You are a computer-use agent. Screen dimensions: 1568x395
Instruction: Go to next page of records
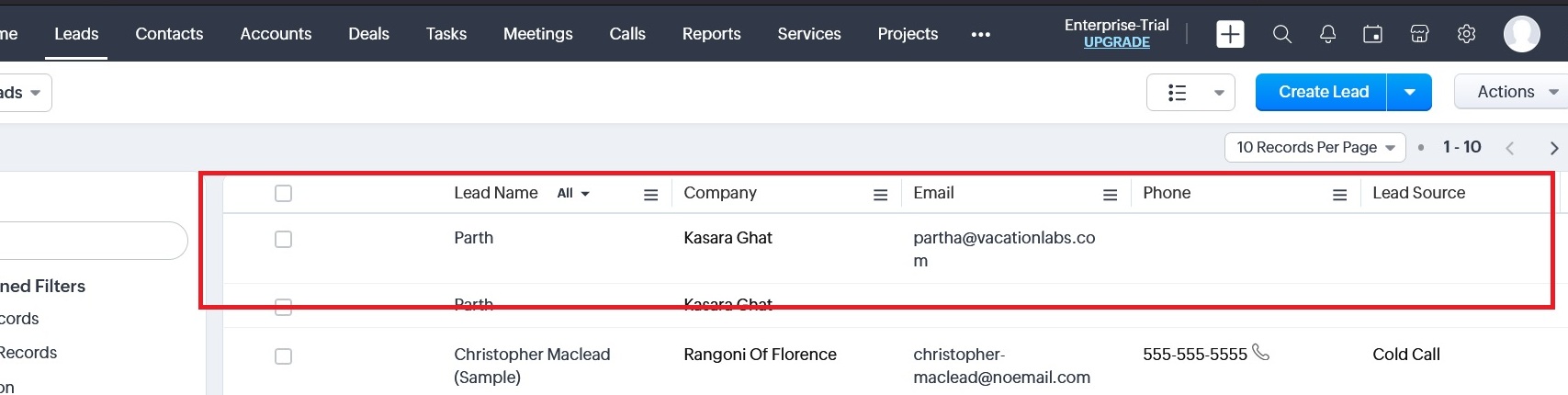[1553, 148]
